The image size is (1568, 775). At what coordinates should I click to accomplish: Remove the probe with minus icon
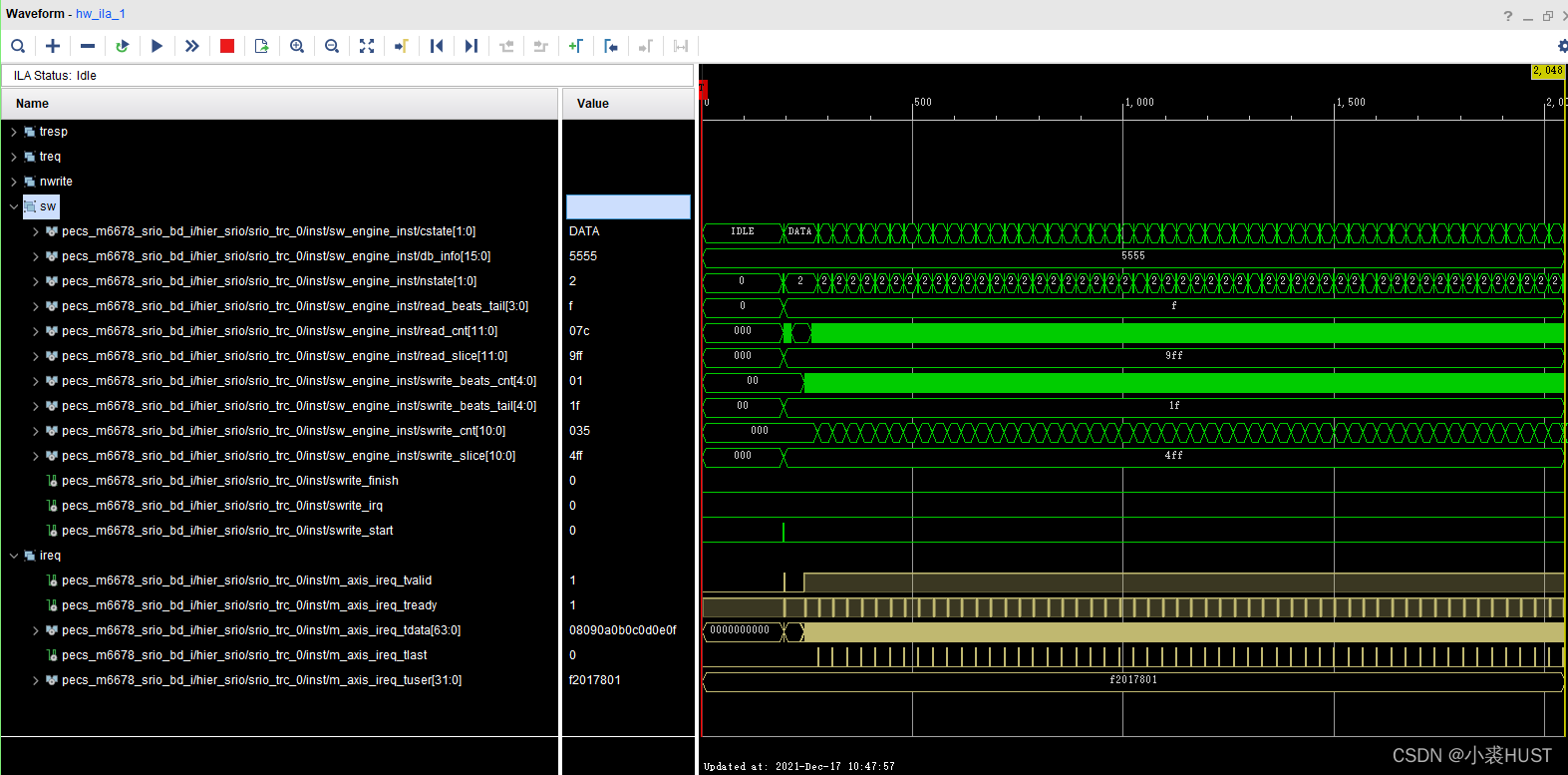tap(88, 46)
